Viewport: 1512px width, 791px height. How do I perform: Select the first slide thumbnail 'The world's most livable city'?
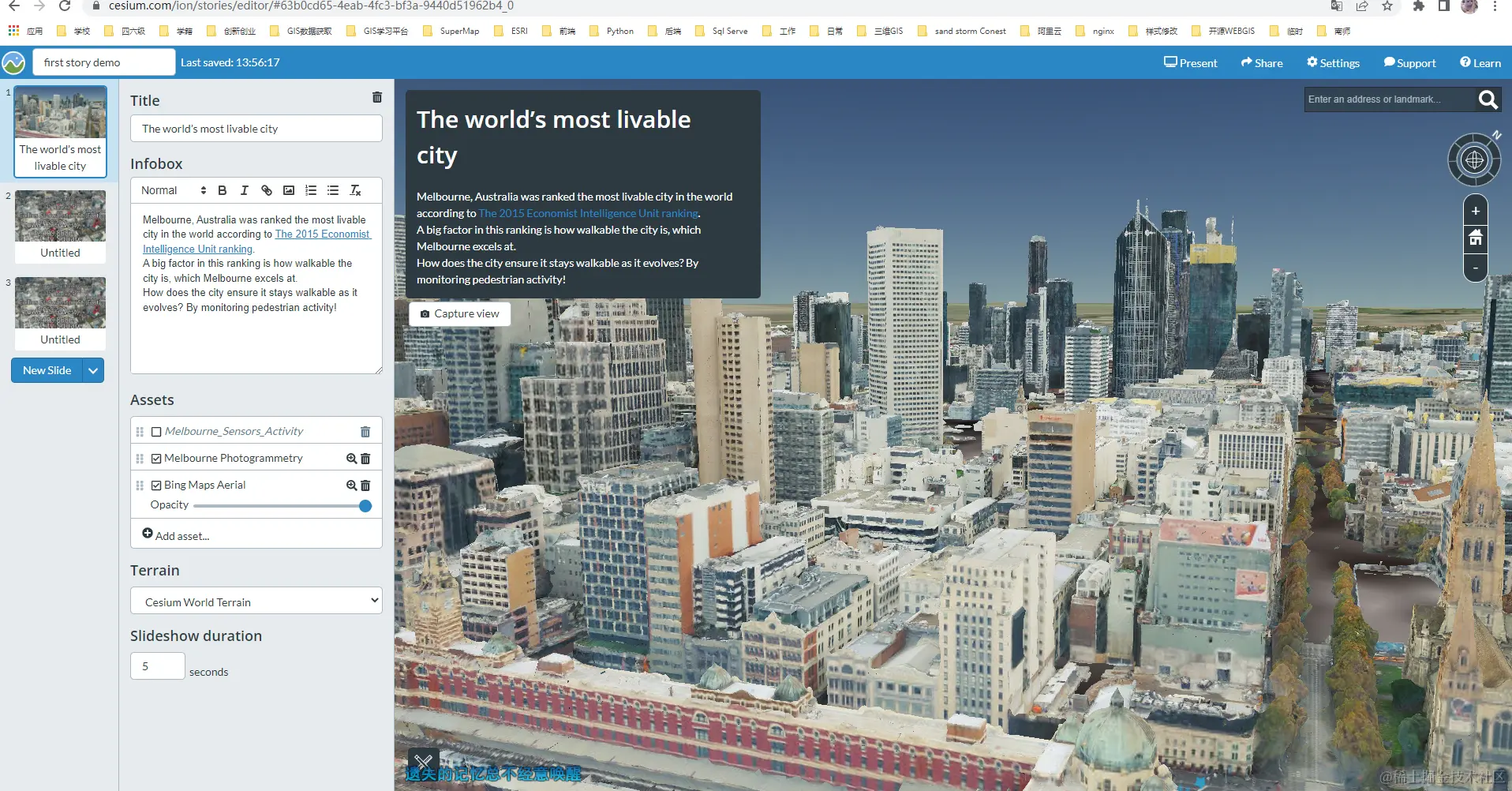click(x=60, y=131)
